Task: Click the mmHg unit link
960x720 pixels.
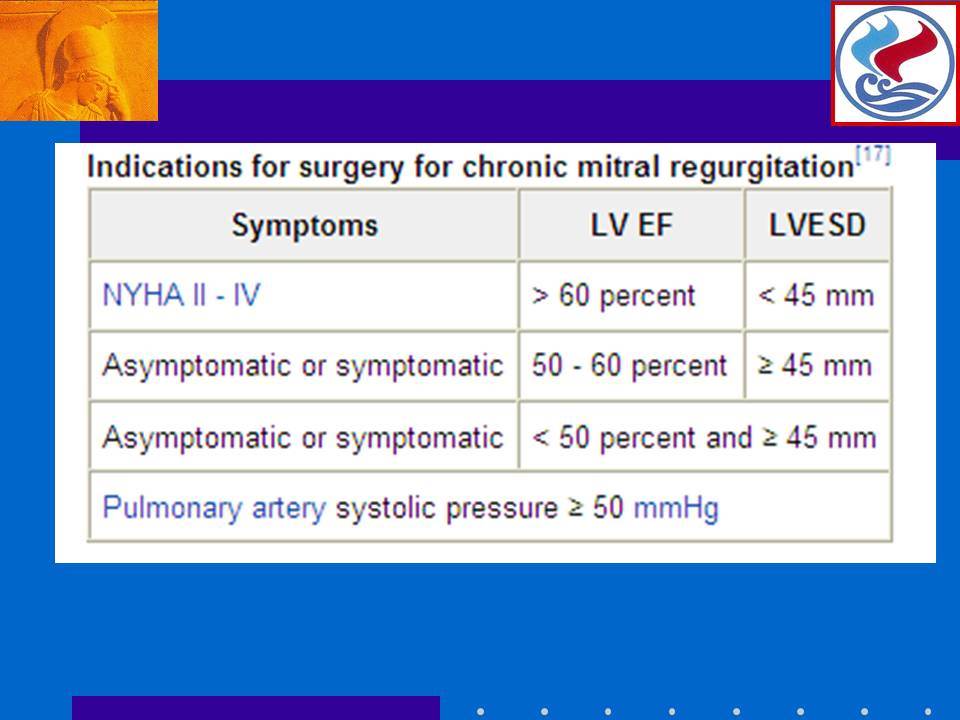Action: coord(676,508)
